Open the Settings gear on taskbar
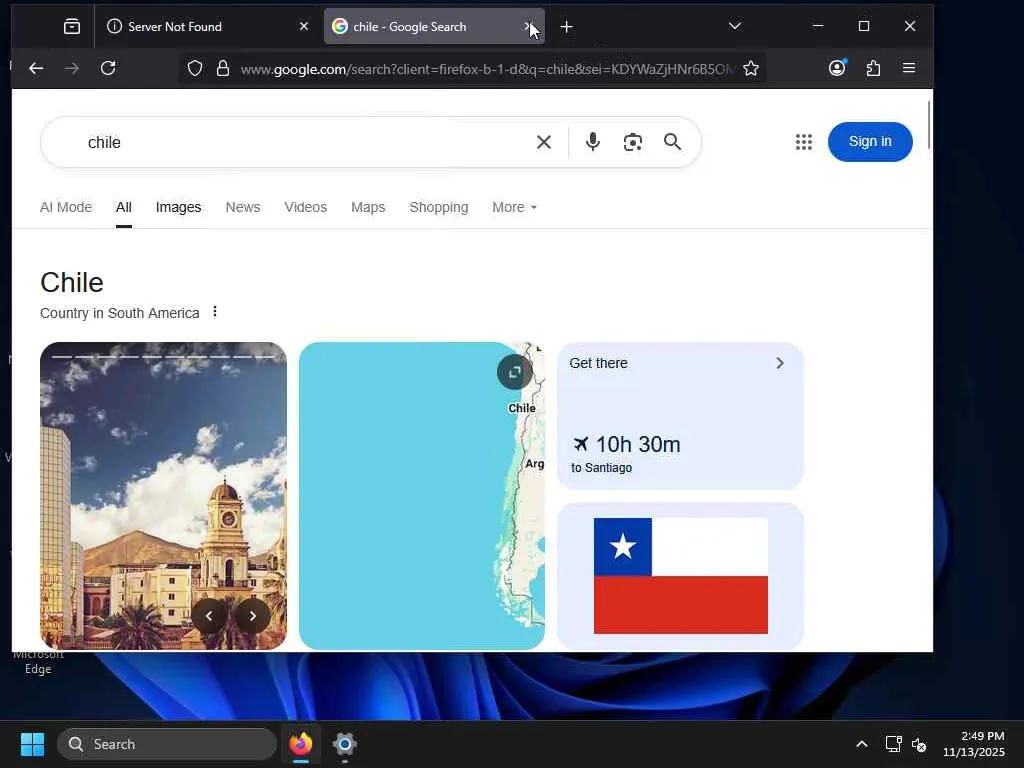This screenshot has height=768, width=1024. pos(345,744)
